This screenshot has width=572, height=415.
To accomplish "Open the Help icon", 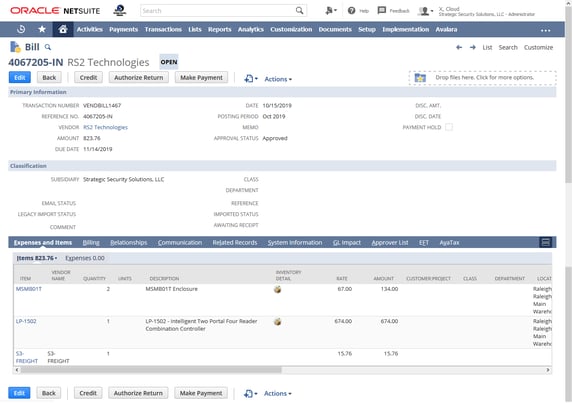I will tap(351, 11).
